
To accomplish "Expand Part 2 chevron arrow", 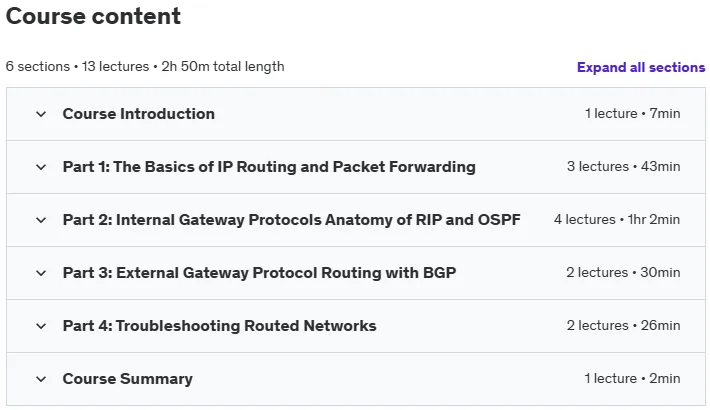I will click(x=41, y=220).
